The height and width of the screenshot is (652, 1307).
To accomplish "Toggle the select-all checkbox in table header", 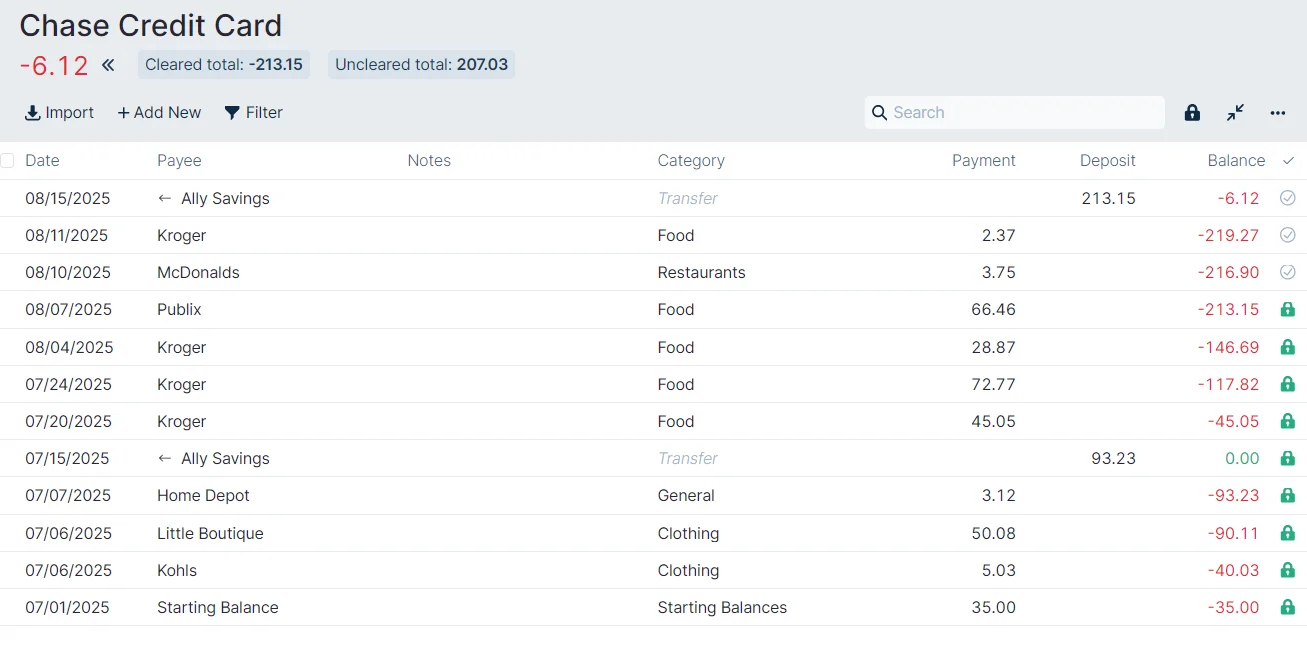I will [8, 160].
